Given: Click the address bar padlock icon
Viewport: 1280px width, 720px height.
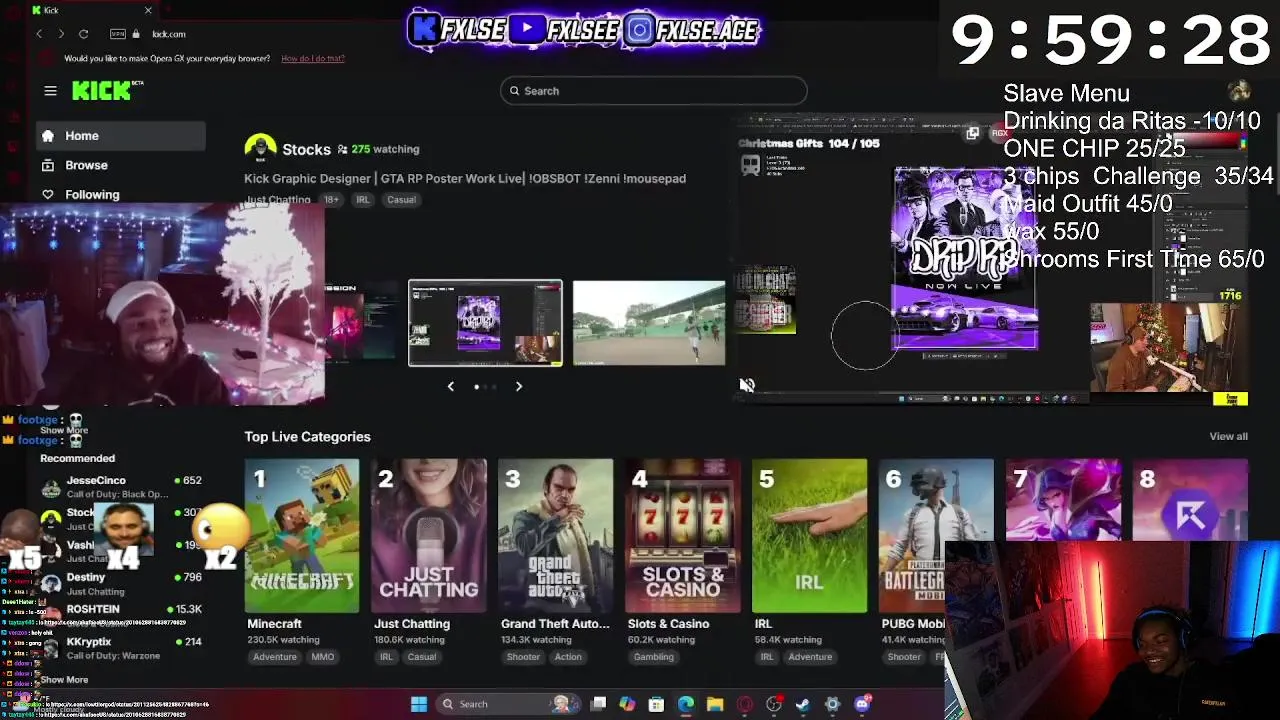Looking at the screenshot, I should coord(136,34).
